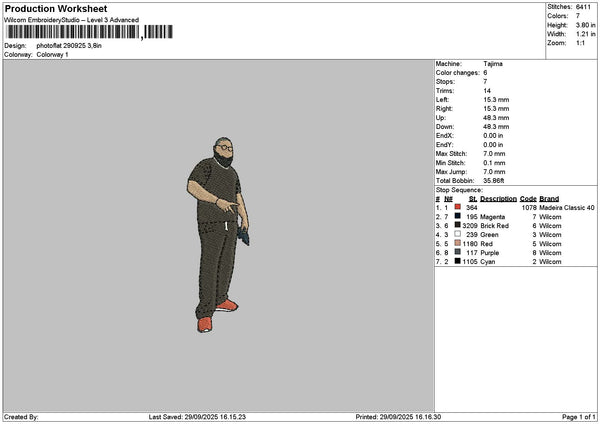Viewport: 600px width, 424px height.
Task: Click the tan swatch in the Red row
Action: tap(458, 243)
